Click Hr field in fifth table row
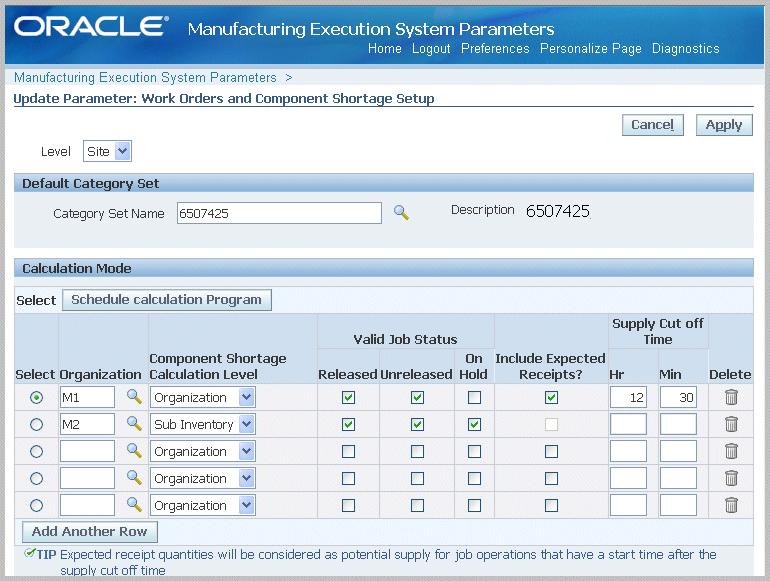770x581 pixels. point(628,505)
